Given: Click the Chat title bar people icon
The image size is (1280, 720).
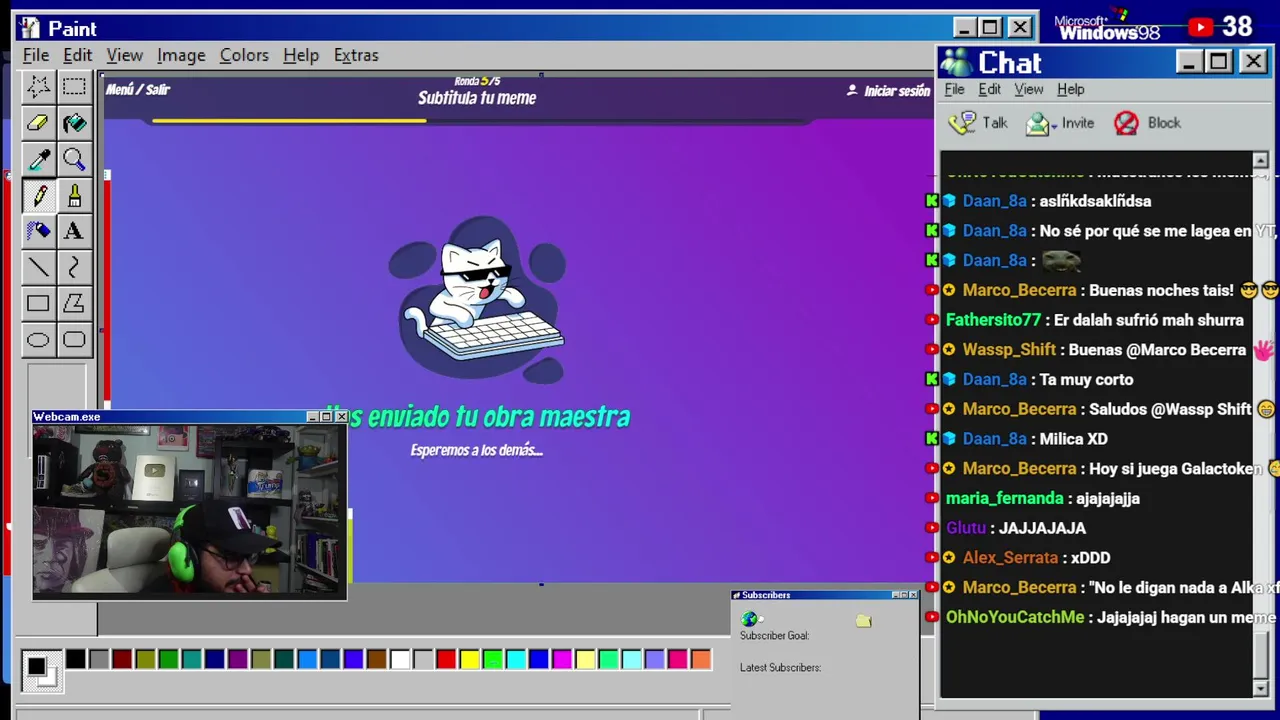Looking at the screenshot, I should pos(956,62).
